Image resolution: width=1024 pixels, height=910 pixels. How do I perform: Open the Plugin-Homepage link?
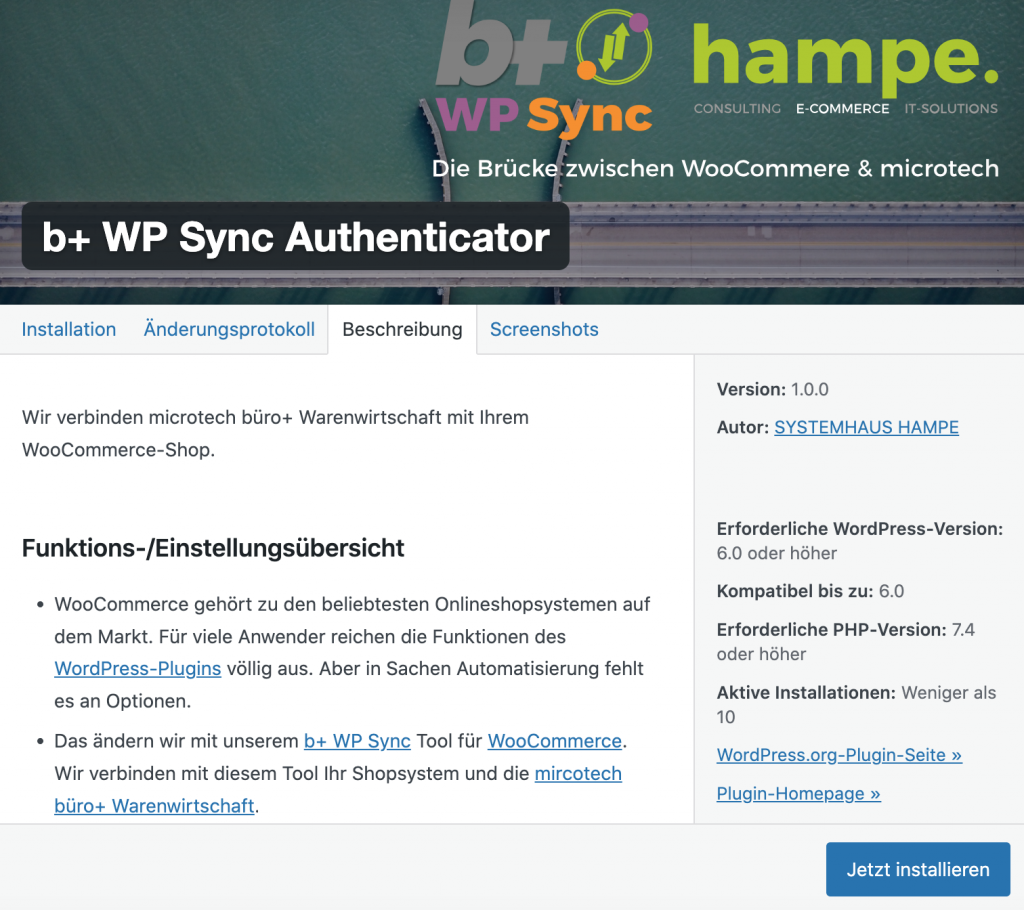coord(798,794)
